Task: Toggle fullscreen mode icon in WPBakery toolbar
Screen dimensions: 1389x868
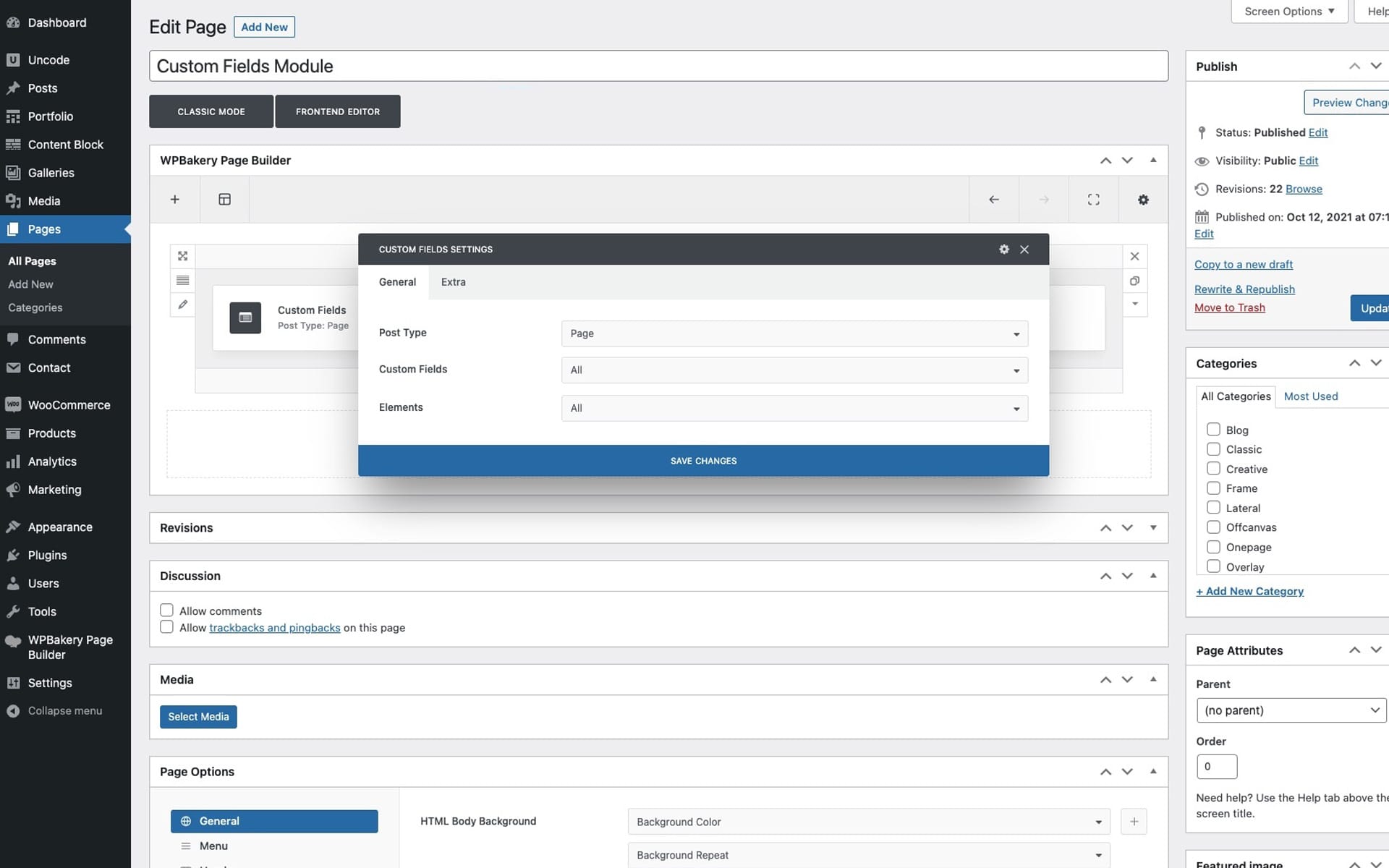Action: pyautogui.click(x=1093, y=200)
